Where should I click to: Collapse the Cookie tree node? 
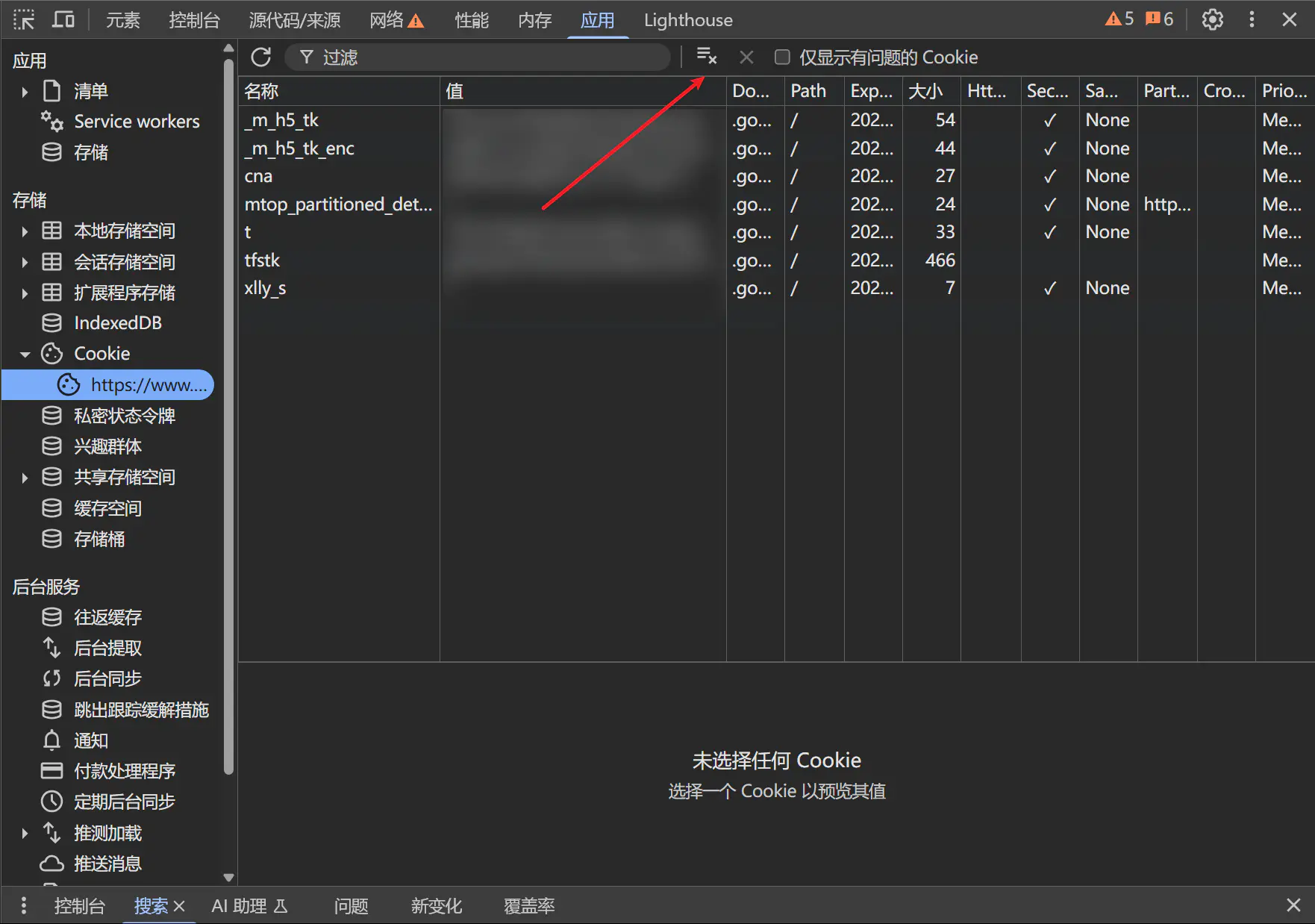(x=25, y=355)
